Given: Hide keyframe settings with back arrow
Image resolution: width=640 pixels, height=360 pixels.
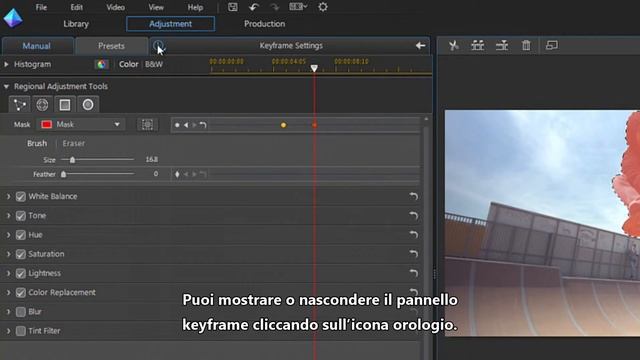Looking at the screenshot, I should (420, 46).
